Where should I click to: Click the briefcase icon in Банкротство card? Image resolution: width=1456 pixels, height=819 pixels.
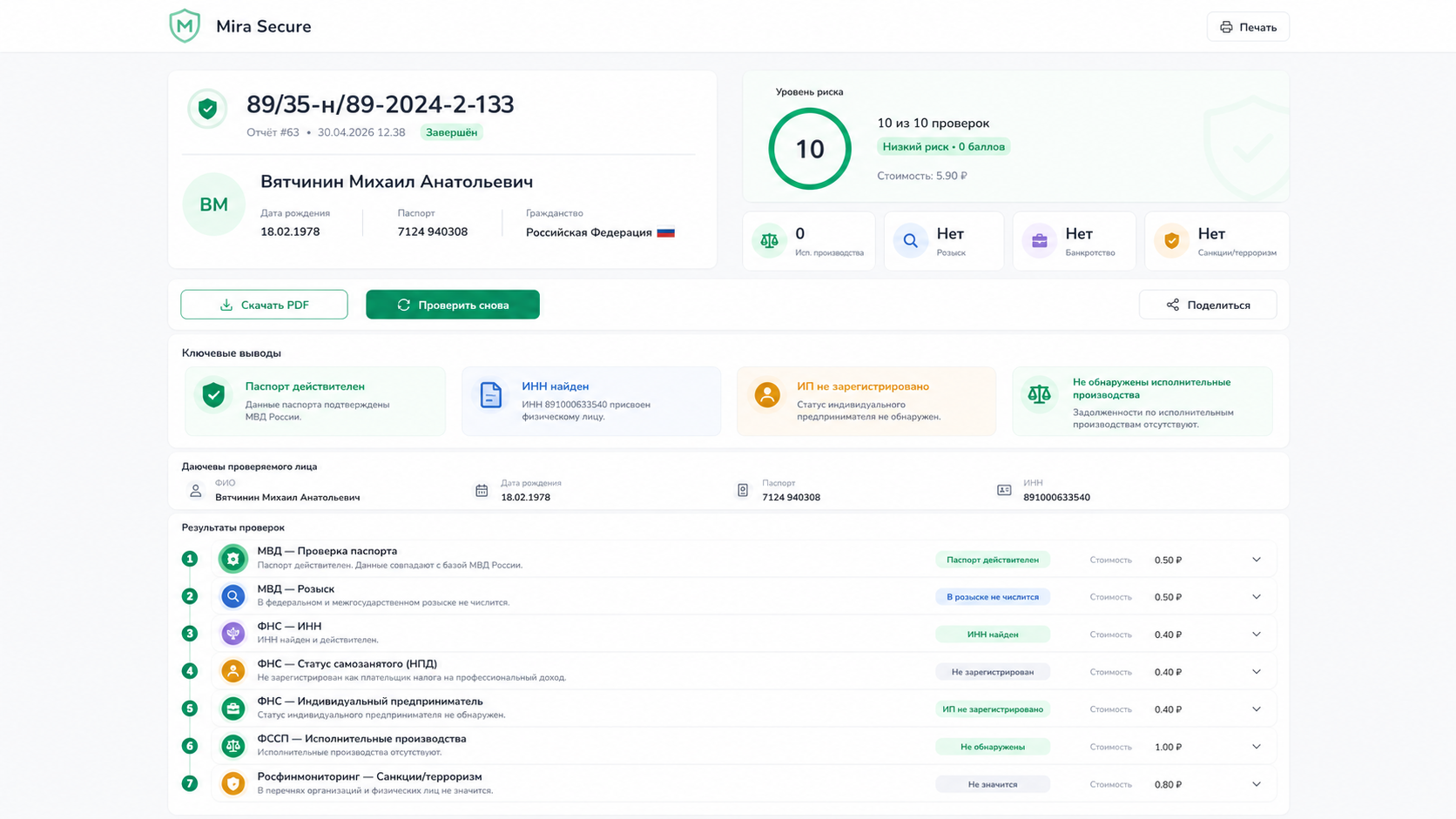[x=1040, y=240]
